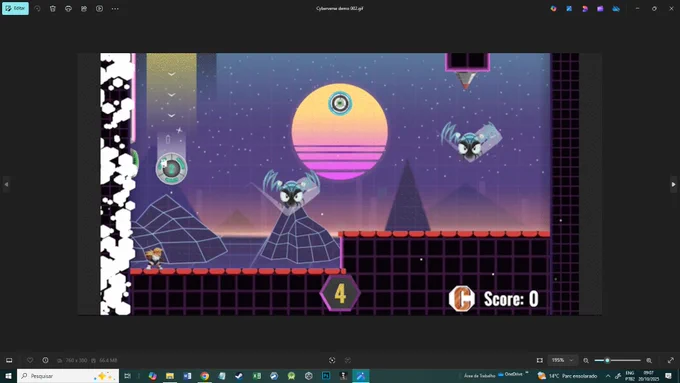
Task: Click the ENG PTB2 language indicator
Action: click(630, 376)
